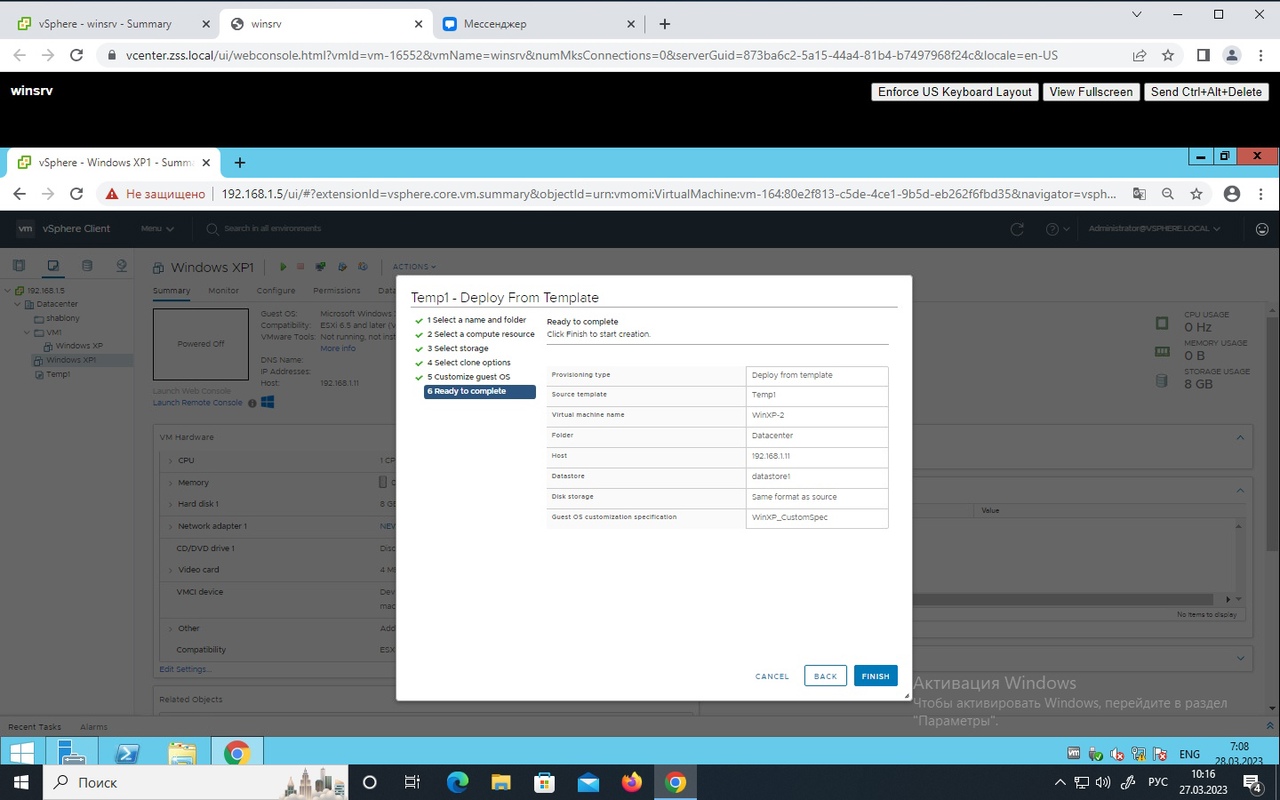The width and height of the screenshot is (1280, 800).
Task: Click vSphere refresh icon in header
Action: coord(1017,229)
